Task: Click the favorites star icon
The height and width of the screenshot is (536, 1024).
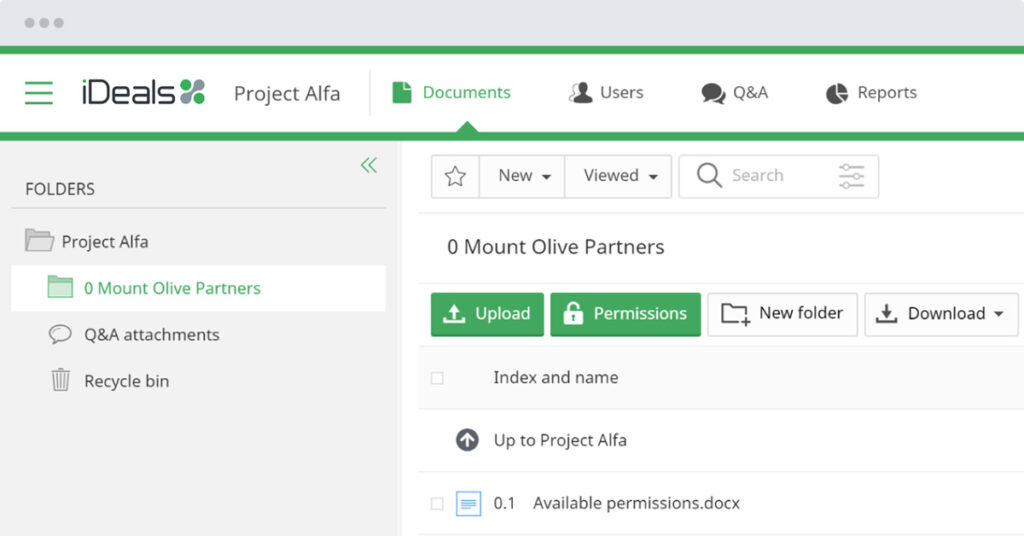Action: point(455,176)
